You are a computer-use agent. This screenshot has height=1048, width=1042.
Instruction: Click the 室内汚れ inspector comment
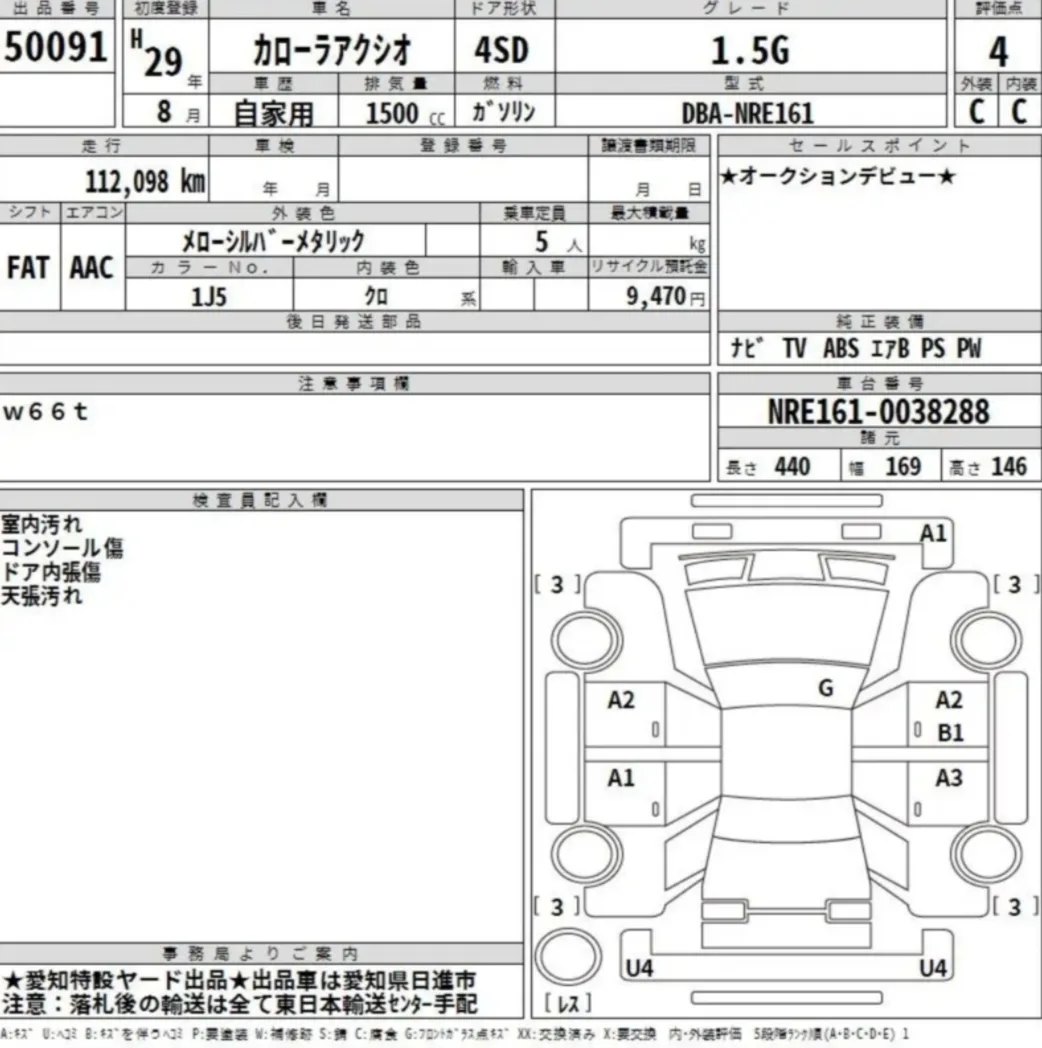point(41,523)
